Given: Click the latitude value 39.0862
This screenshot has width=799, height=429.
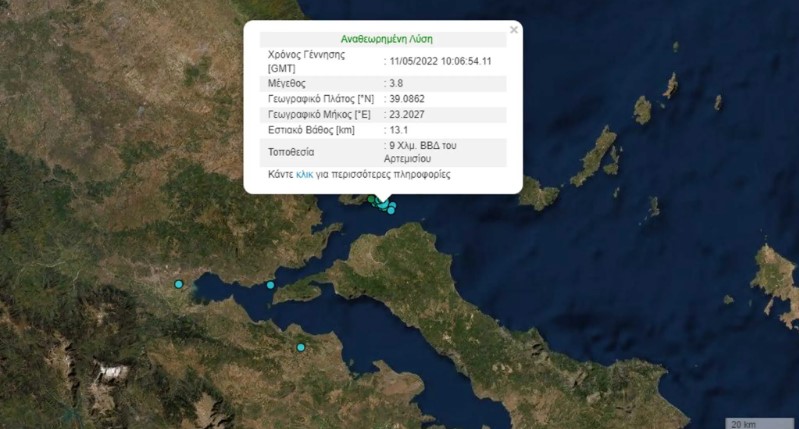Looking at the screenshot, I should pos(407,99).
